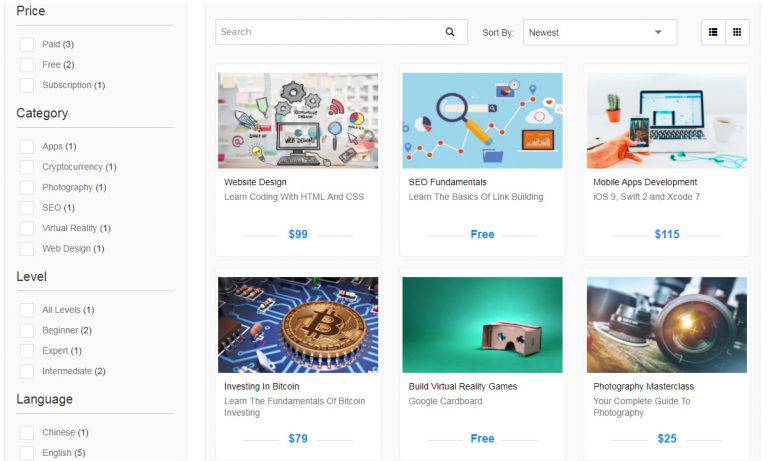Image resolution: width=768 pixels, height=461 pixels.
Task: Enable the Free price filter
Action: [x=27, y=65]
